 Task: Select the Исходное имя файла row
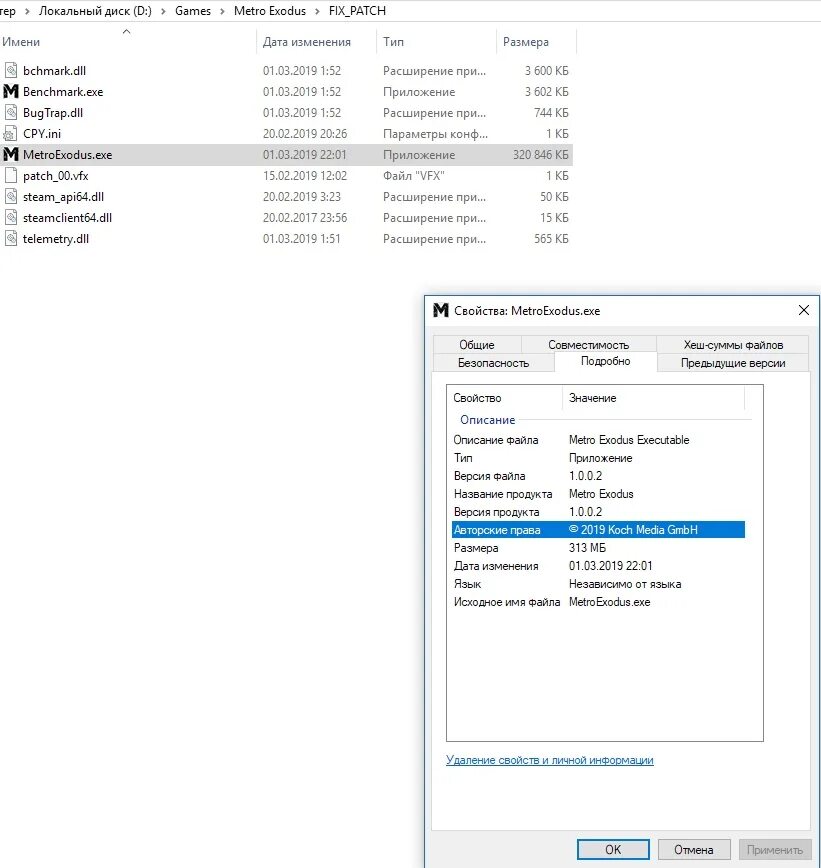(598, 602)
